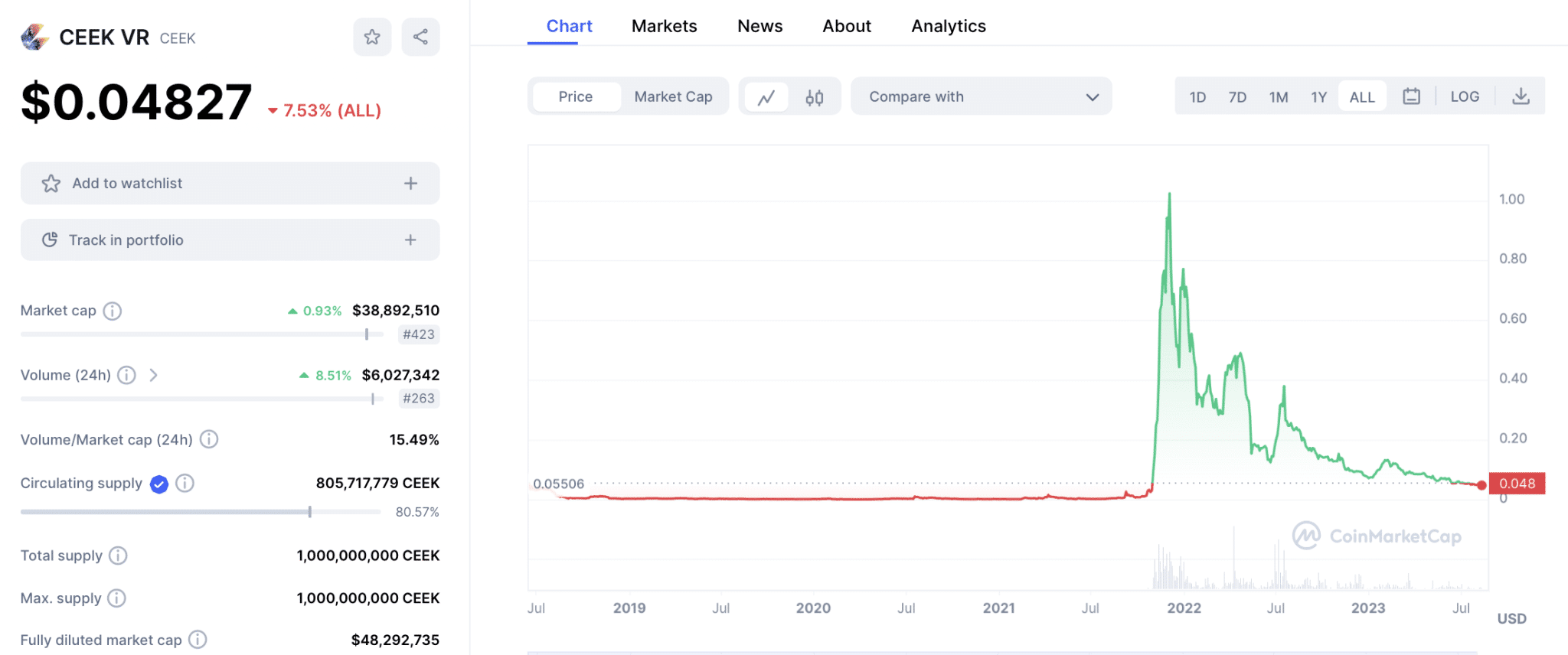Click the chart peak near 1.00
1568x655 pixels.
(x=1169, y=195)
